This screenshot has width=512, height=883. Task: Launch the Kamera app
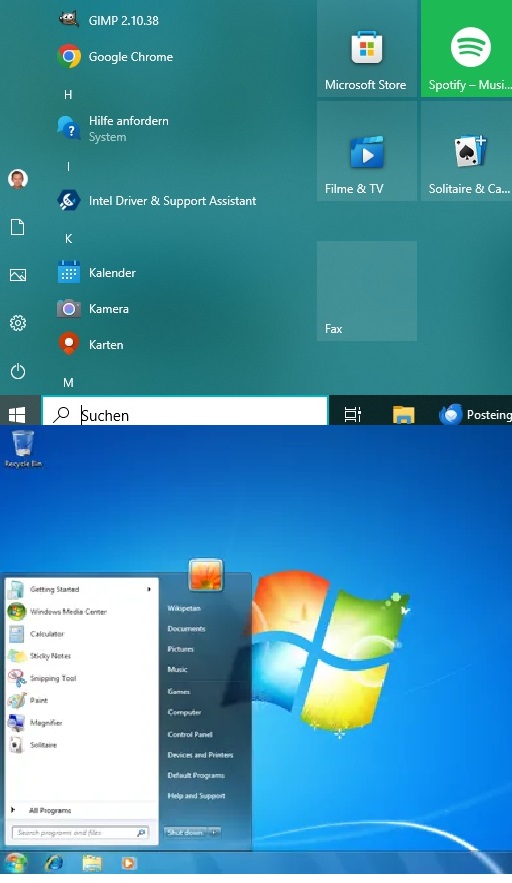coord(94,309)
